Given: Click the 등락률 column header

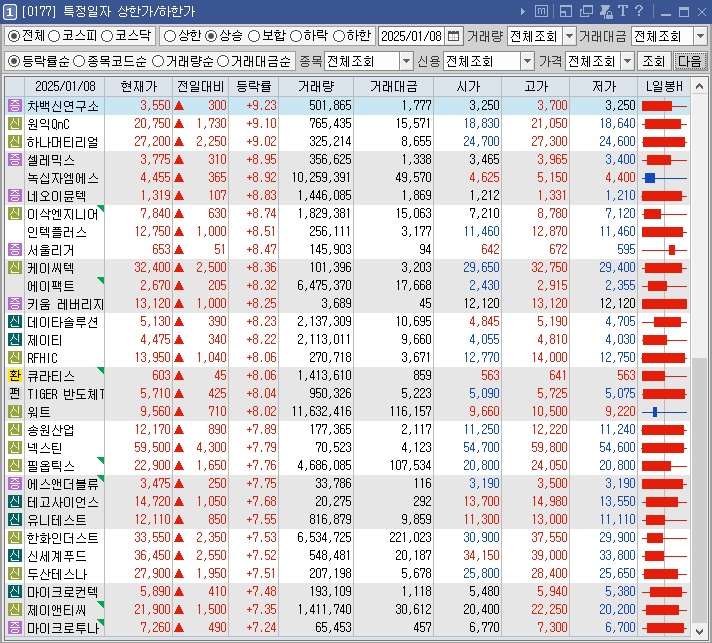Looking at the screenshot, I should [x=253, y=86].
